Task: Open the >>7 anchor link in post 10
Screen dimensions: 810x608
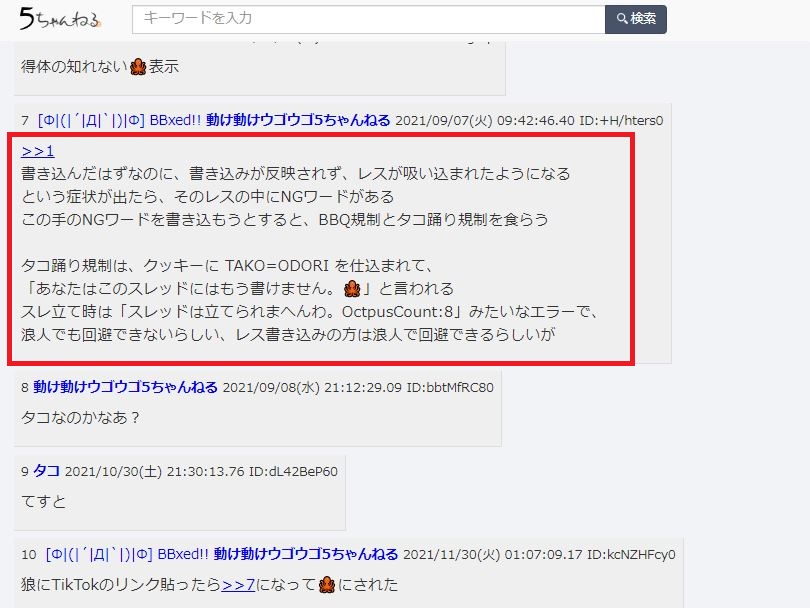Action: (x=238, y=585)
